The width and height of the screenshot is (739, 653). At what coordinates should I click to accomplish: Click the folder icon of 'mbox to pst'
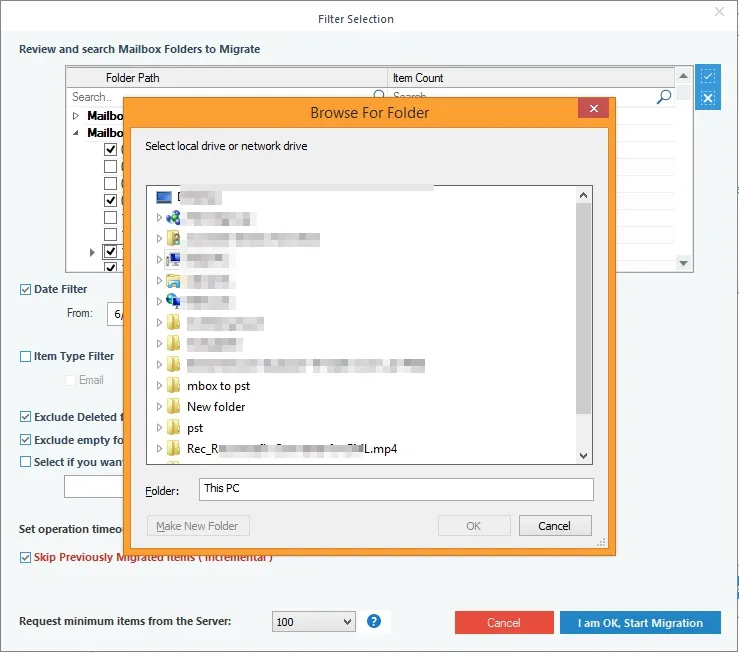click(173, 386)
